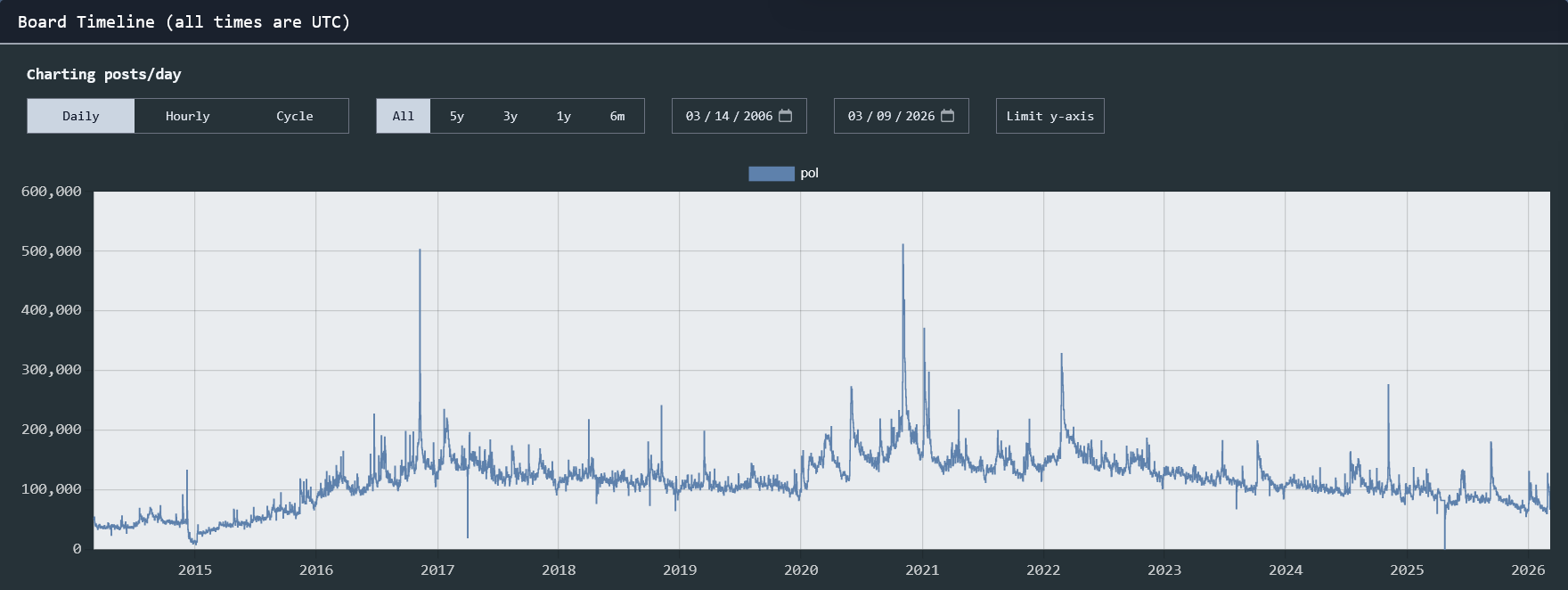This screenshot has width=1568, height=590.
Task: Click the 2019 x-axis label
Action: click(x=680, y=570)
